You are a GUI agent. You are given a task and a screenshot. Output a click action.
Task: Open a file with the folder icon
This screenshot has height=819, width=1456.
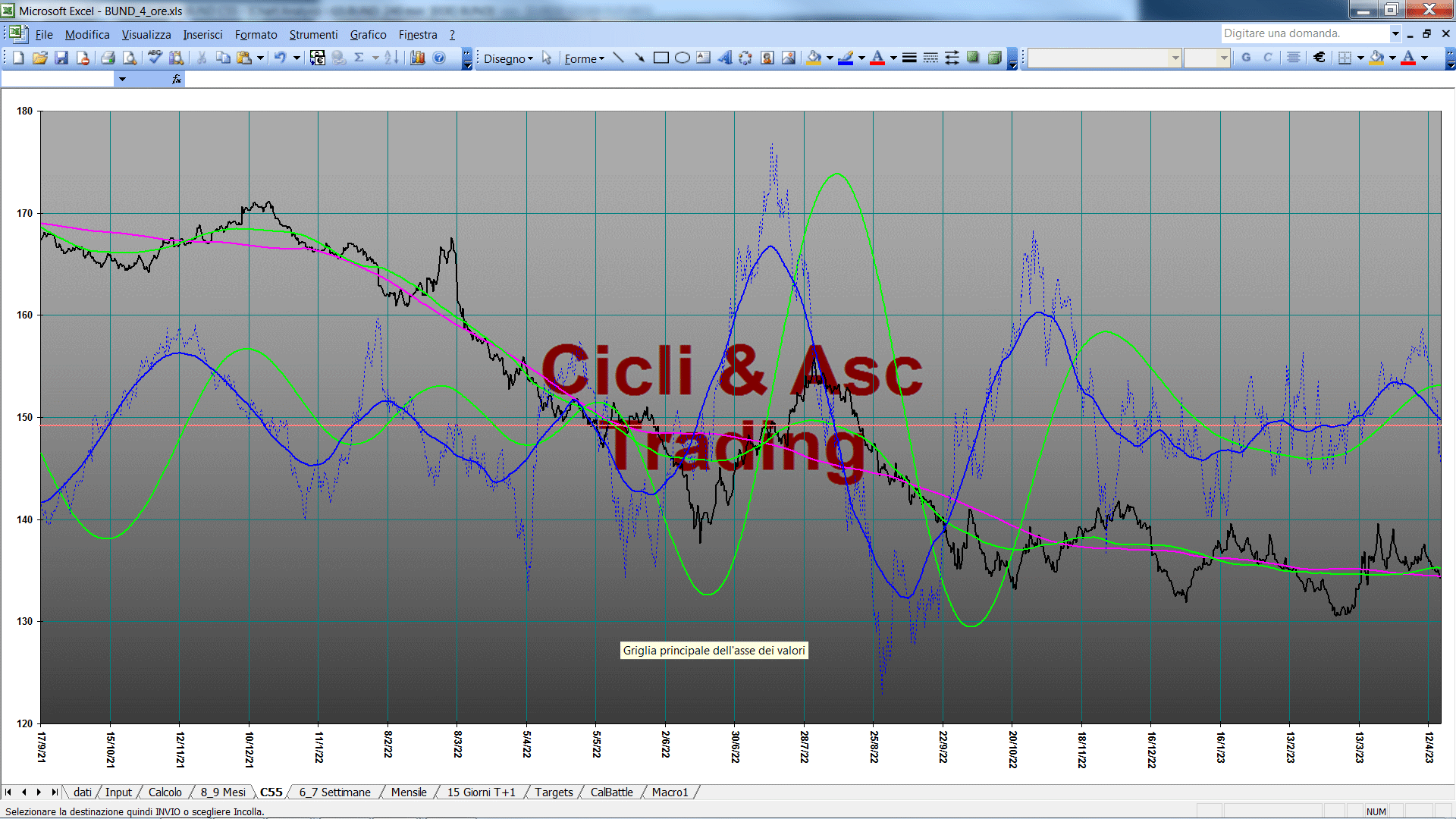tap(40, 58)
